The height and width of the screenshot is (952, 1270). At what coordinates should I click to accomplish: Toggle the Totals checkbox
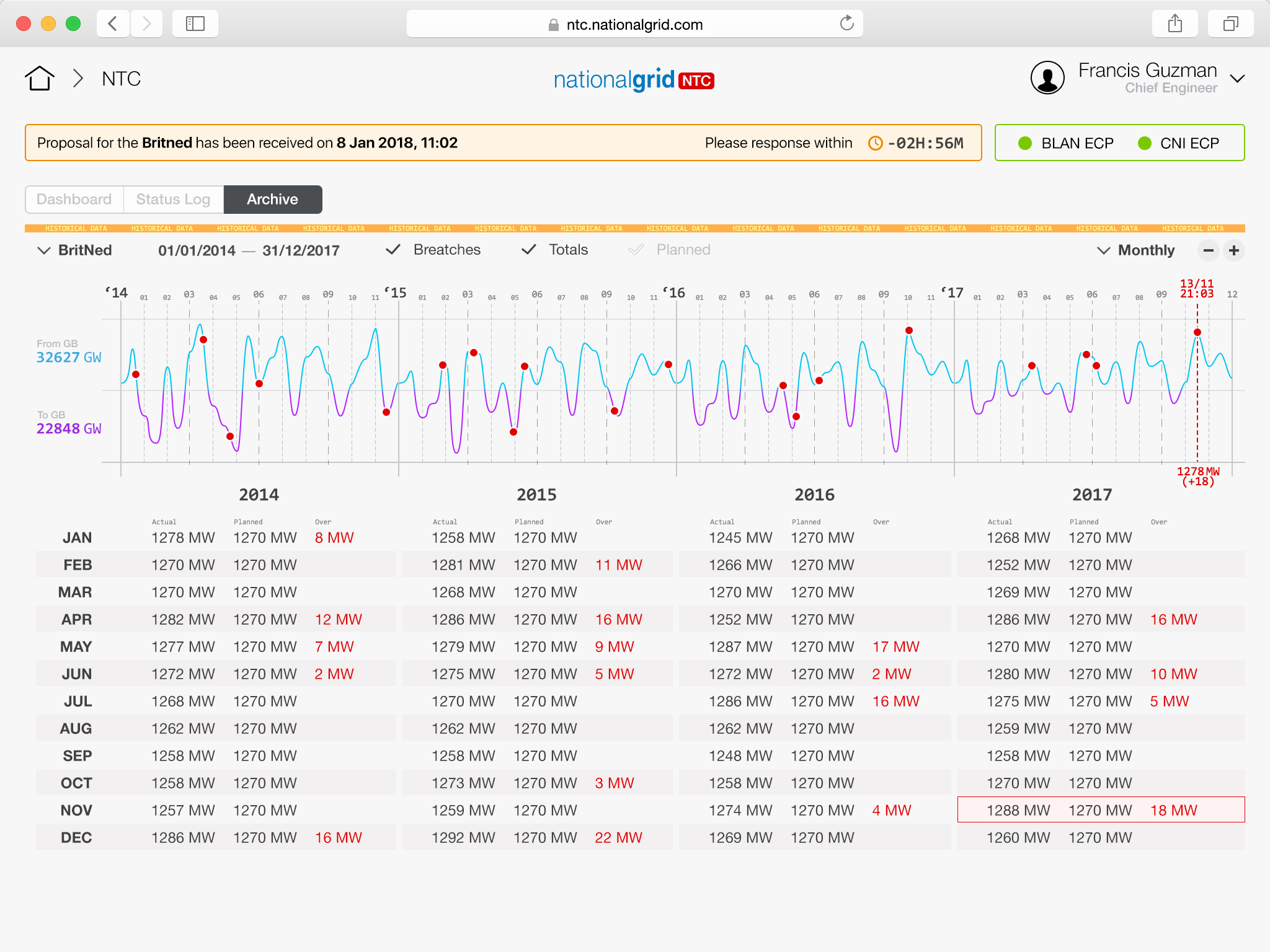[529, 250]
